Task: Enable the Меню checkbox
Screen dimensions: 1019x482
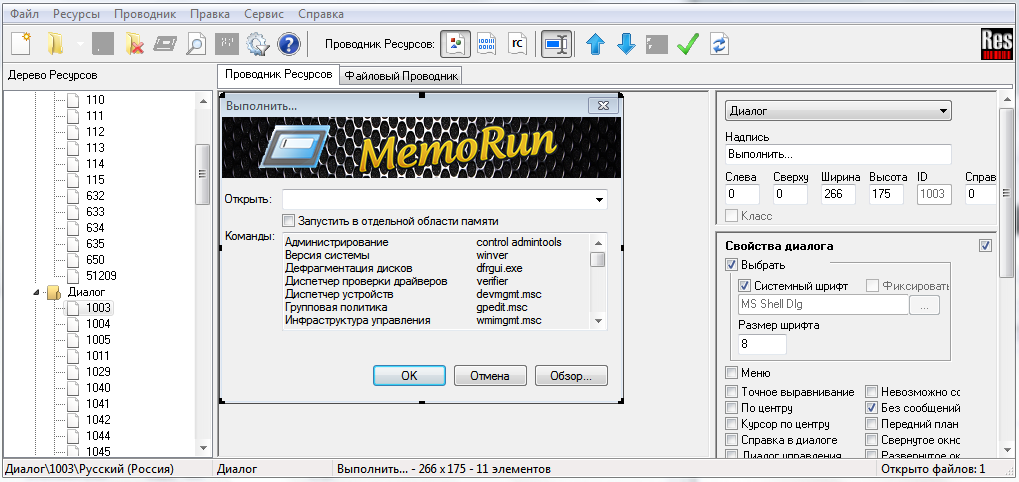Action: click(x=731, y=373)
